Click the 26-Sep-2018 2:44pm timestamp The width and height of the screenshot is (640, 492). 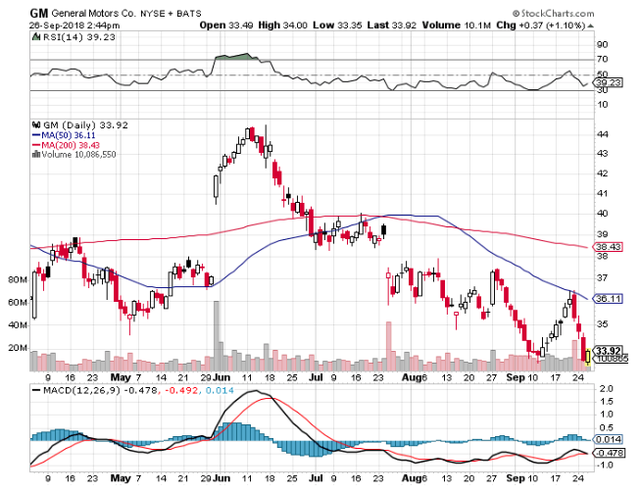(75, 25)
